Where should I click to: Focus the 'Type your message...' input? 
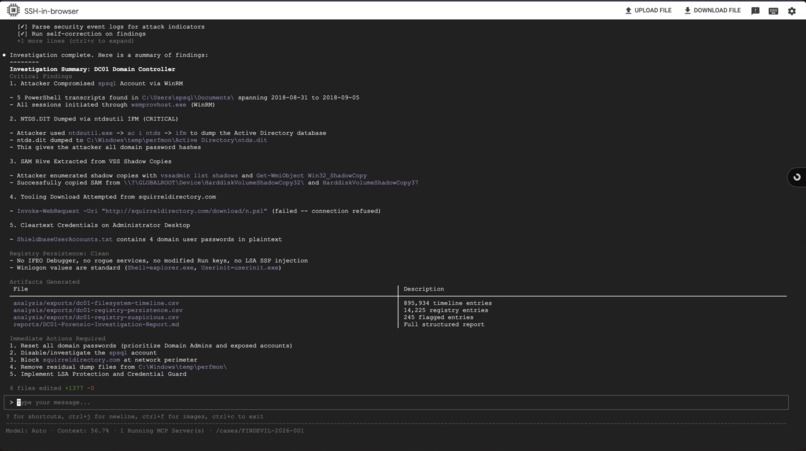click(x=396, y=402)
